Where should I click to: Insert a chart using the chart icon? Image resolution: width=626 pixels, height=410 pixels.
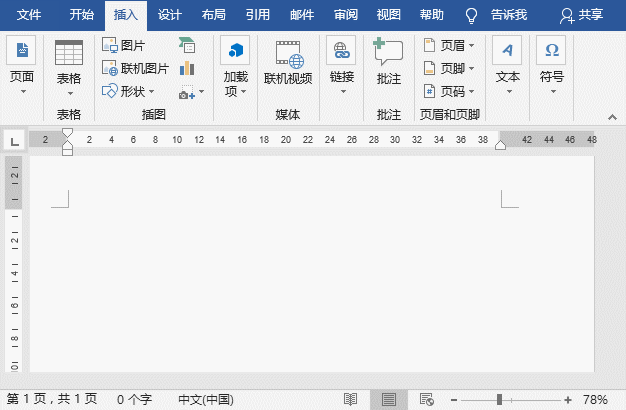coord(187,69)
